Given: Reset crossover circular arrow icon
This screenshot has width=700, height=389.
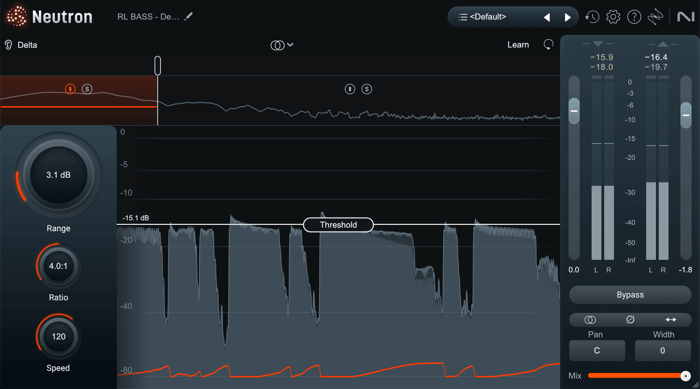Looking at the screenshot, I should pos(548,45).
